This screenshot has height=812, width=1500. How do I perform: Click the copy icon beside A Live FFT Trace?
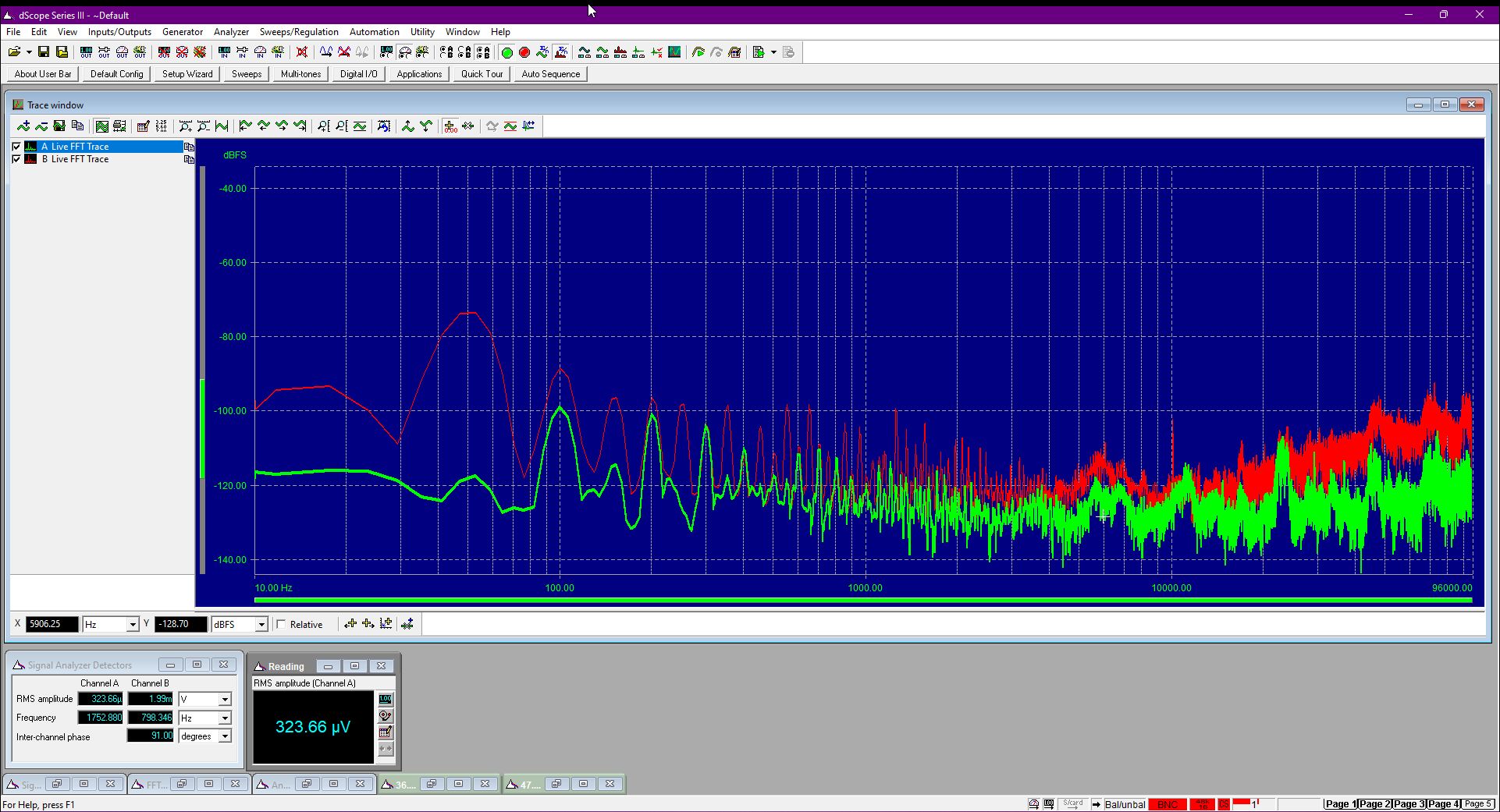[x=188, y=147]
